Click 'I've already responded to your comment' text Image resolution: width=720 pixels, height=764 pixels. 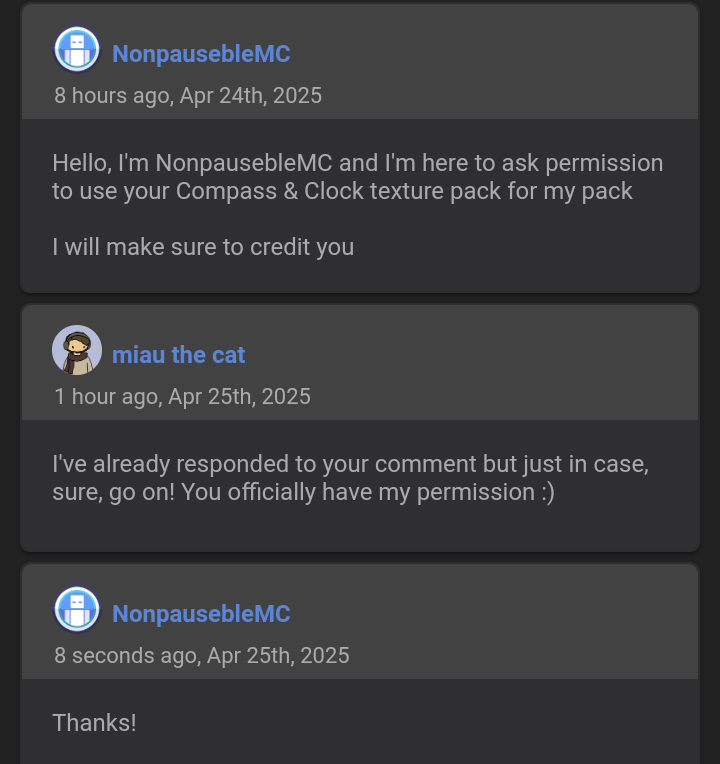click(265, 464)
